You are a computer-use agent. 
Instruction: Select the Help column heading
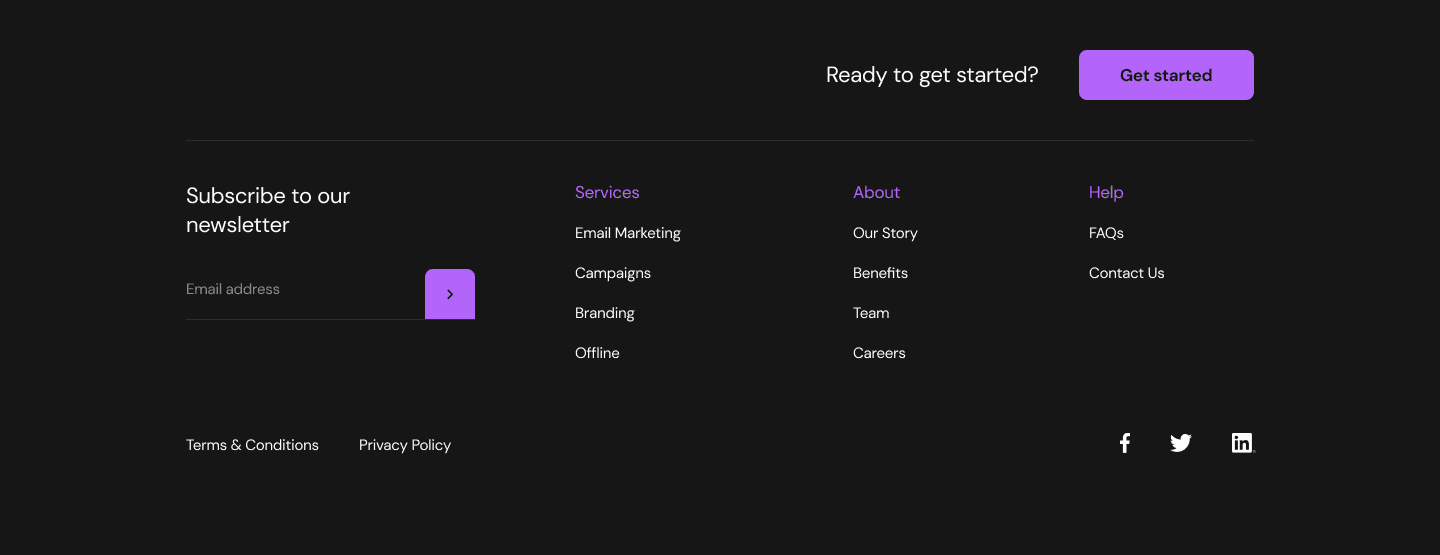point(1106,192)
